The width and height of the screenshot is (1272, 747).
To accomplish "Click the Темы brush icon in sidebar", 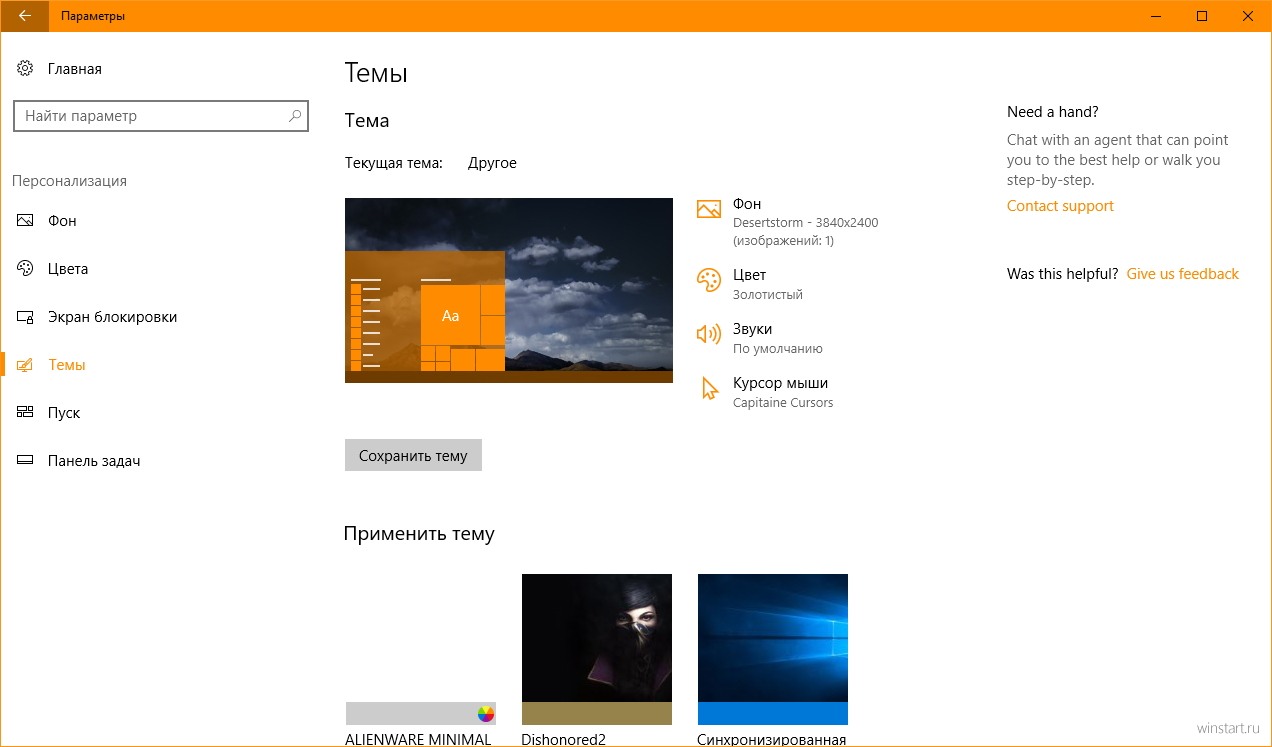I will [25, 365].
